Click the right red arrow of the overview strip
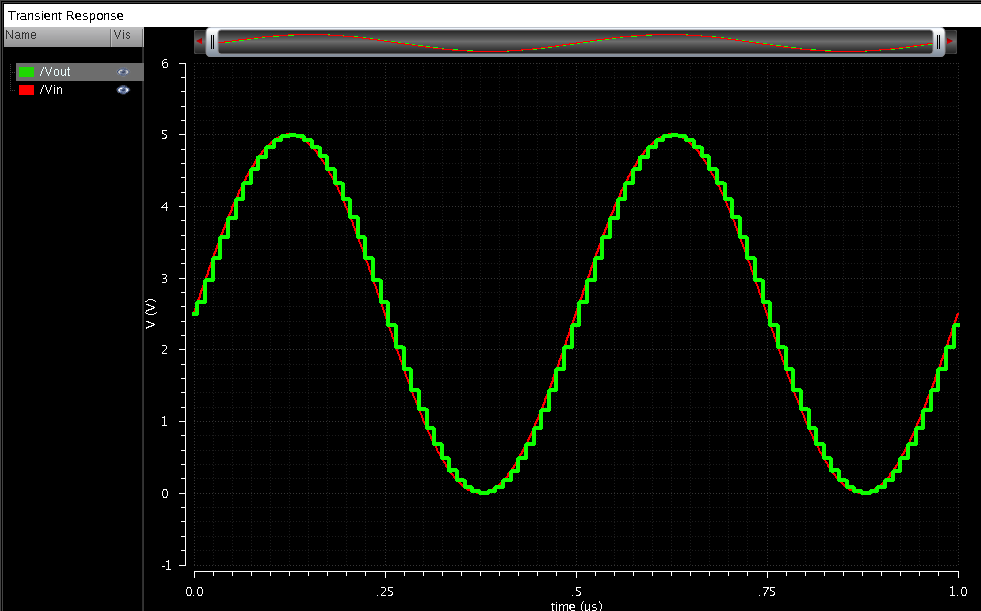The image size is (981, 611). tap(950, 41)
